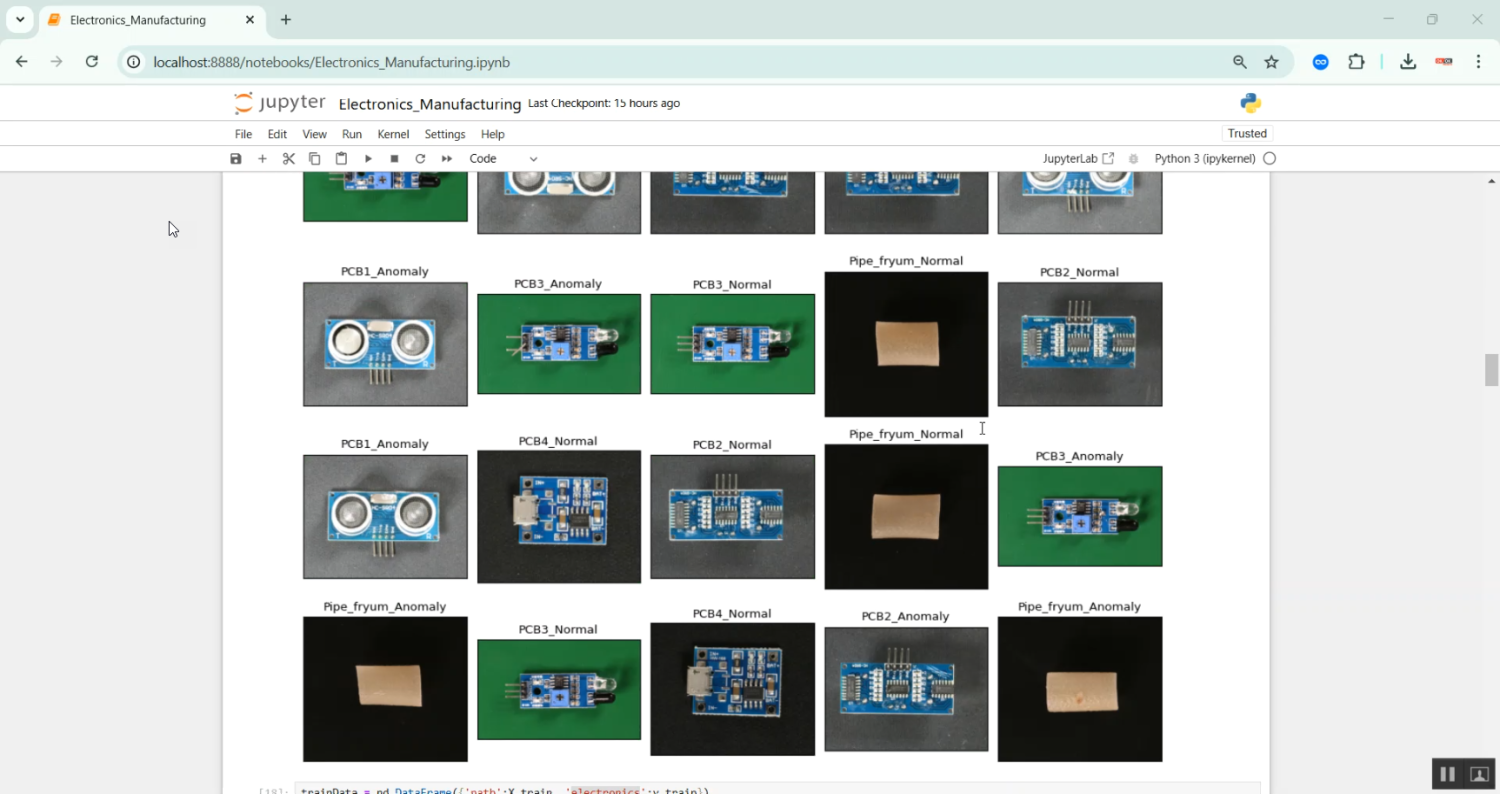
Task: Click the Trusted notebook button
Action: tap(1247, 134)
